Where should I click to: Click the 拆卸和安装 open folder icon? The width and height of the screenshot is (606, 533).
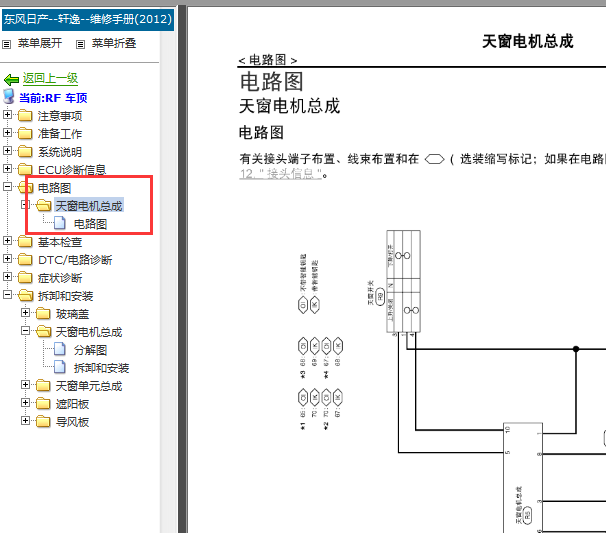26,296
